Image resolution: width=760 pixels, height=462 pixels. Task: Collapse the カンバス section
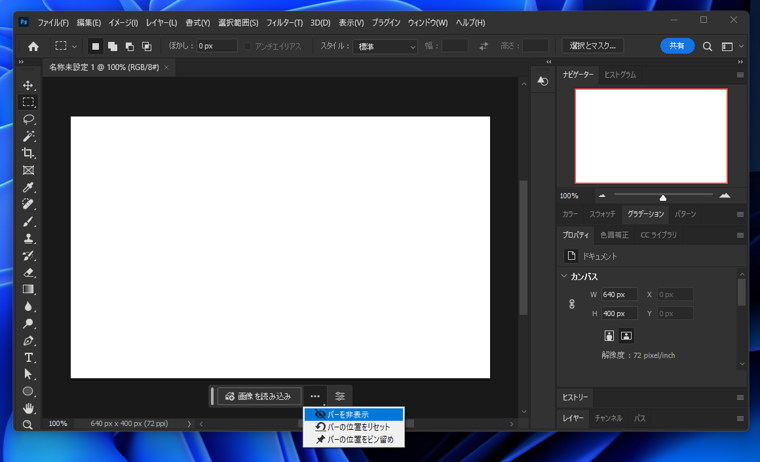(564, 276)
